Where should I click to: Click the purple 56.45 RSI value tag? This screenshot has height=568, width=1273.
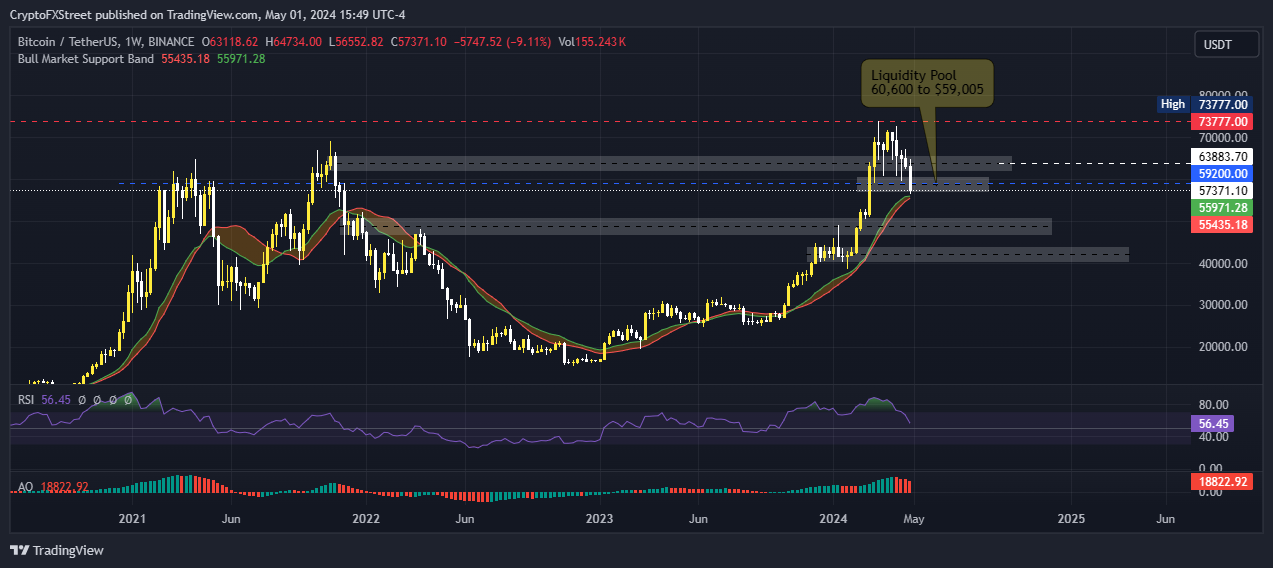[x=1212, y=423]
